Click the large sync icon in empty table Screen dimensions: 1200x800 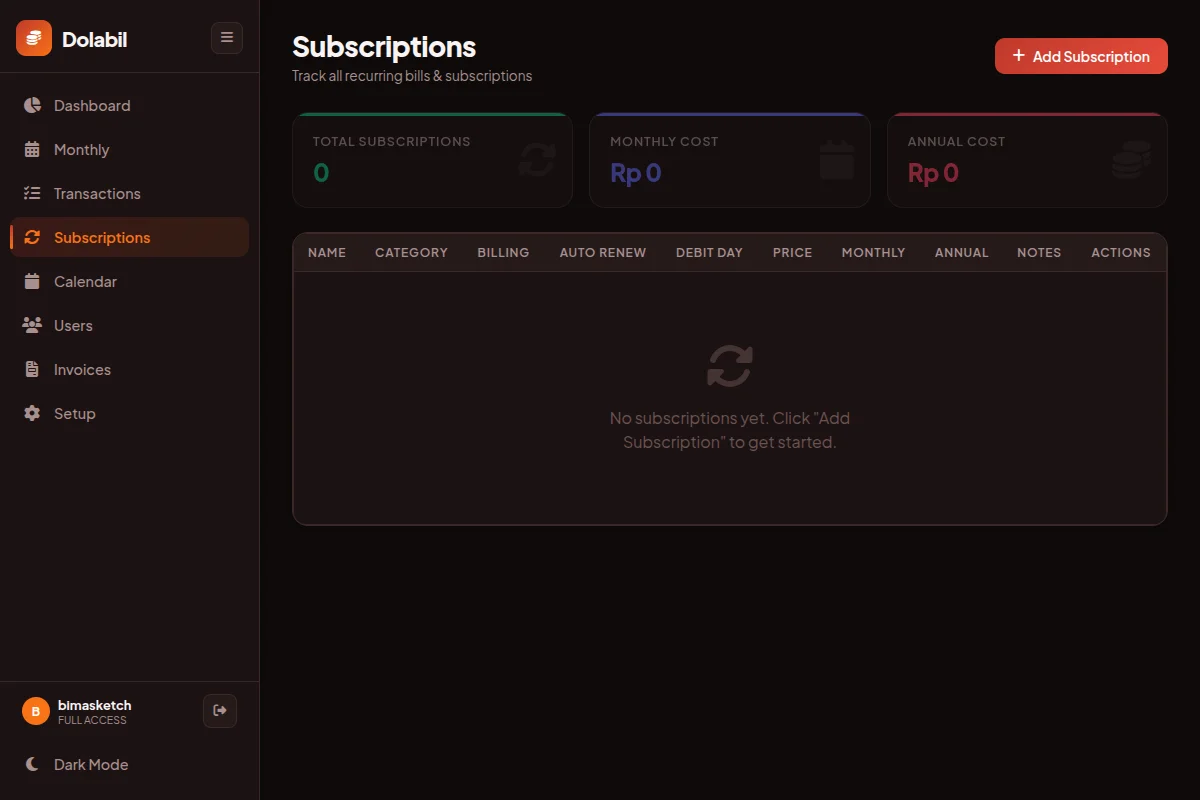[x=730, y=366]
